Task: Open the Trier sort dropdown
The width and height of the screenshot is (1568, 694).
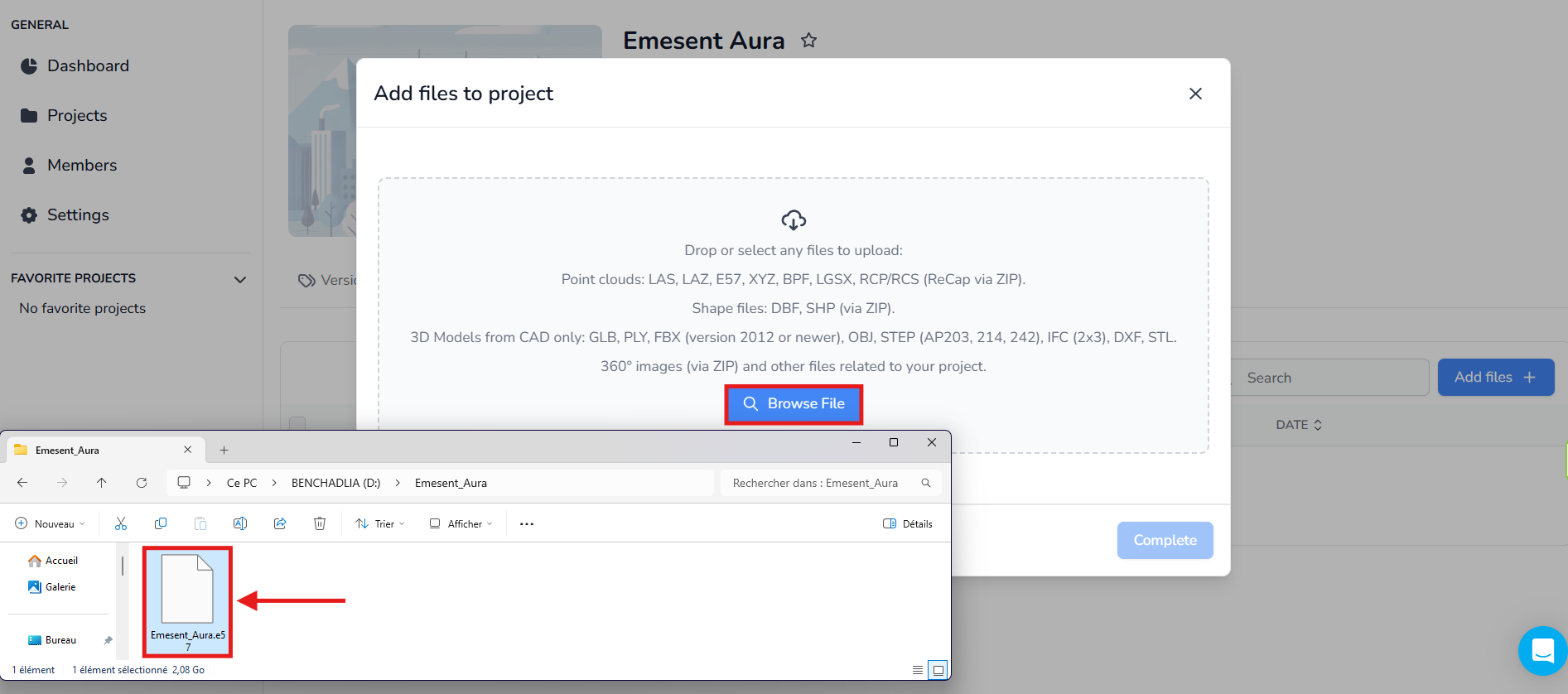Action: [380, 523]
